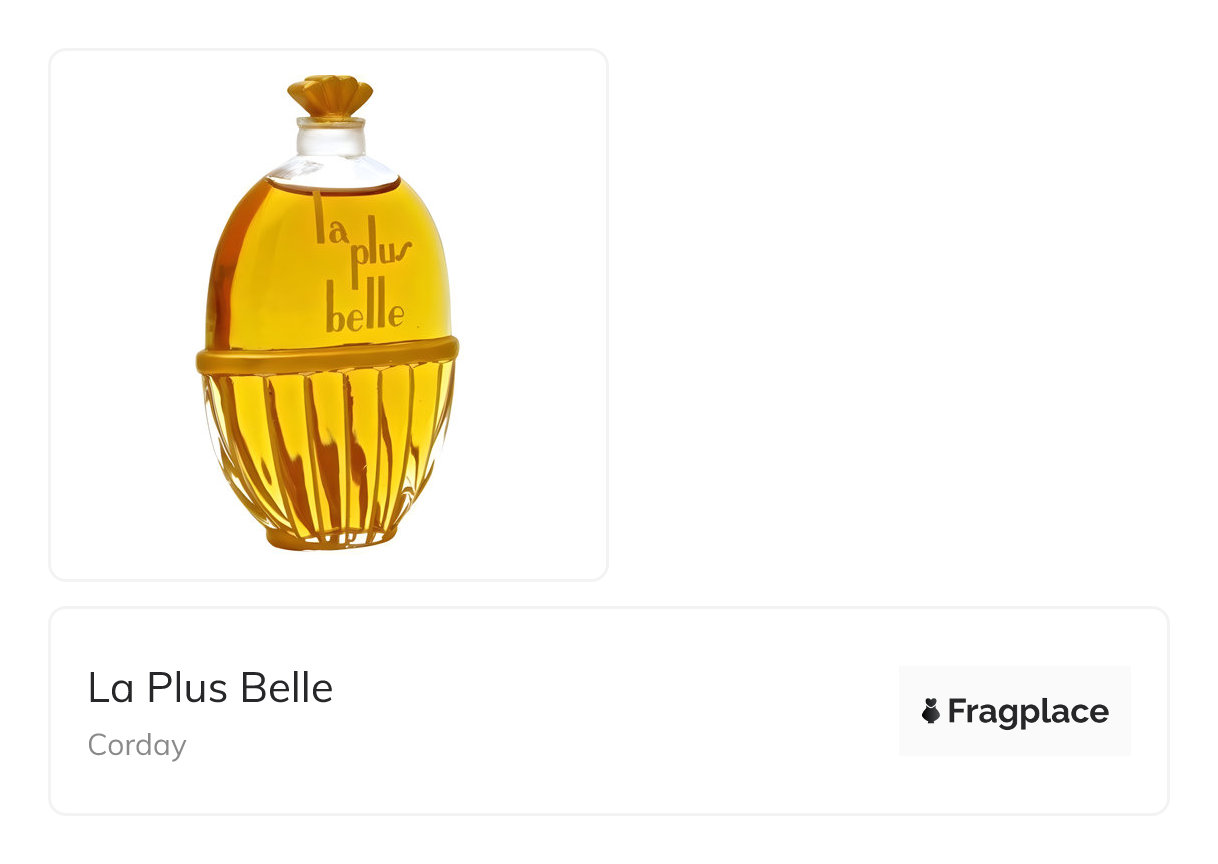
Task: Click the product info card below the image
Action: click(x=609, y=711)
